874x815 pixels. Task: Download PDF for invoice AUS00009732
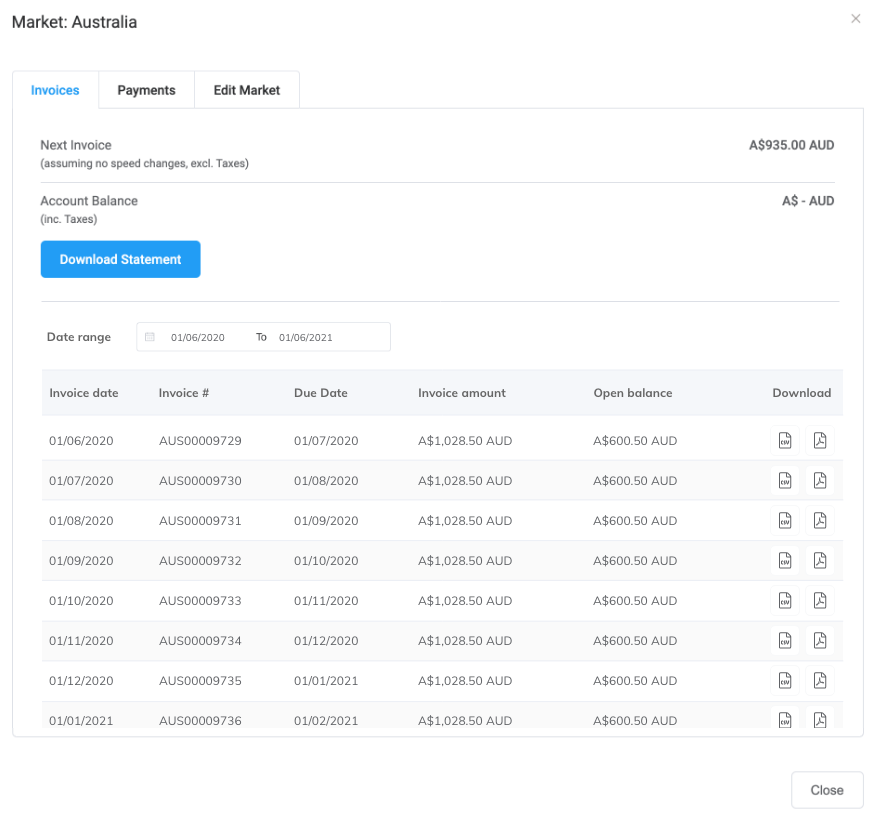(x=819, y=560)
